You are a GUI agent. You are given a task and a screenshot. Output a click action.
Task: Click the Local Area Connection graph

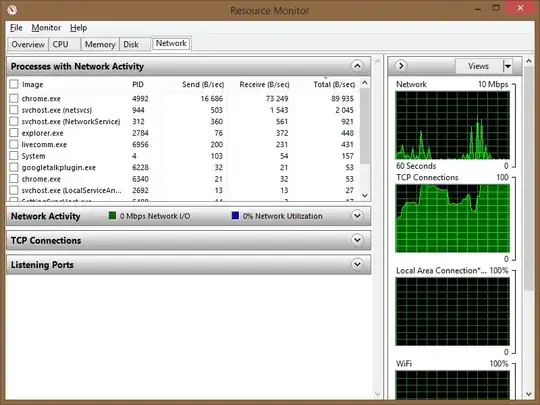453,311
